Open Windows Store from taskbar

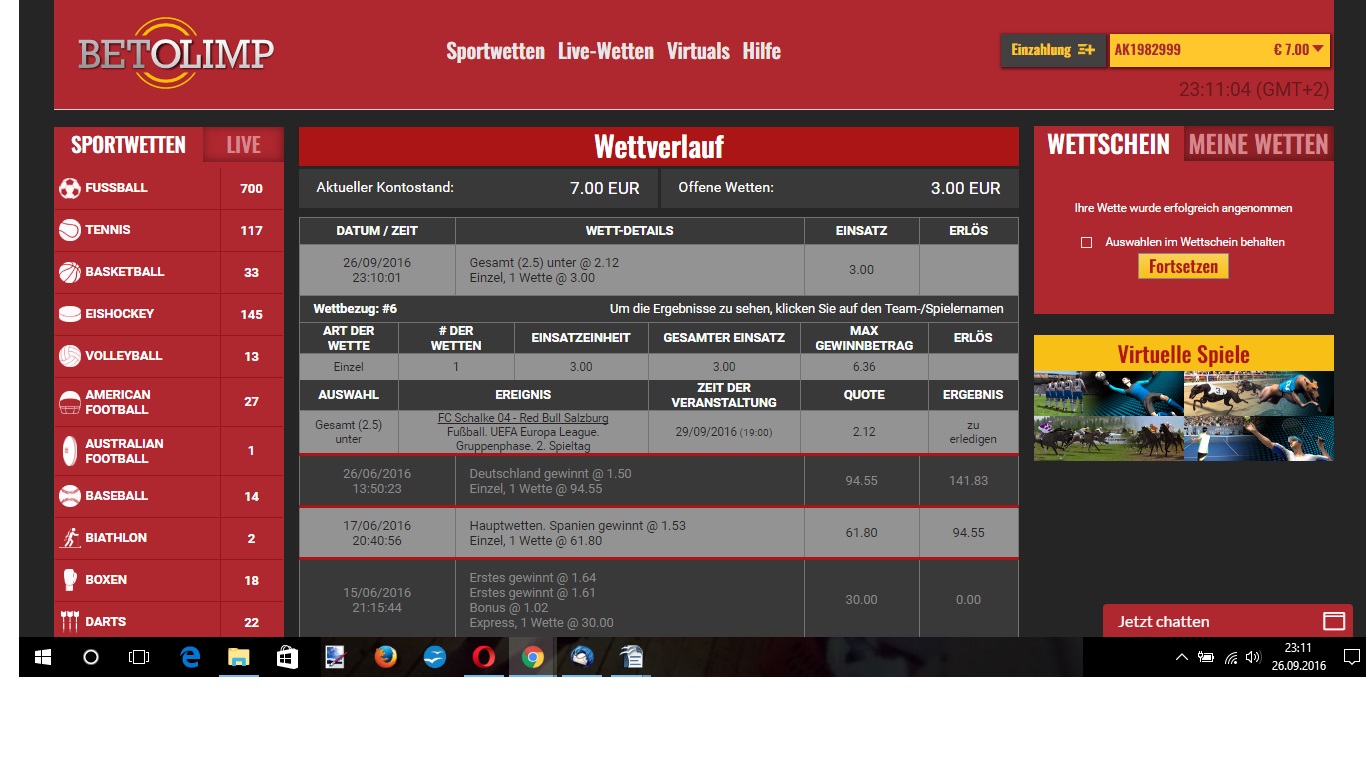[x=287, y=657]
